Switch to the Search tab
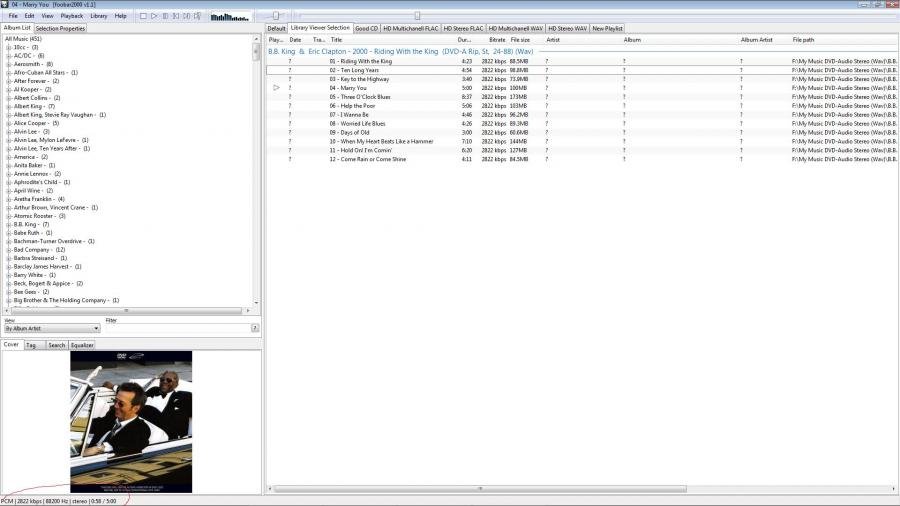Screen dimensions: 900x506 tap(56, 345)
